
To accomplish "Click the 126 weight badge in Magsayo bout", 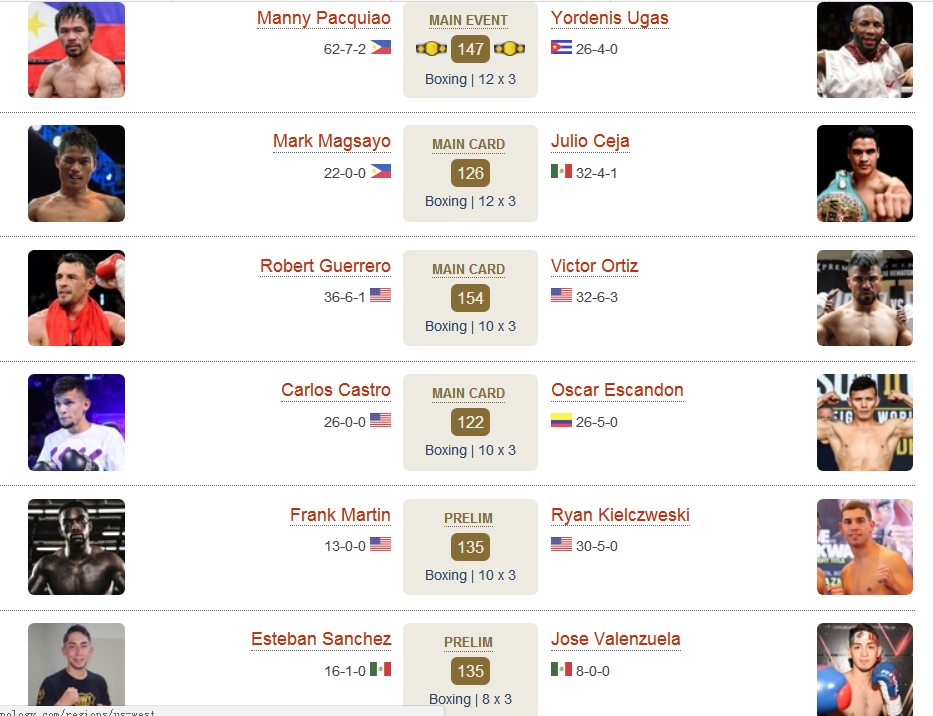I will (x=470, y=173).
